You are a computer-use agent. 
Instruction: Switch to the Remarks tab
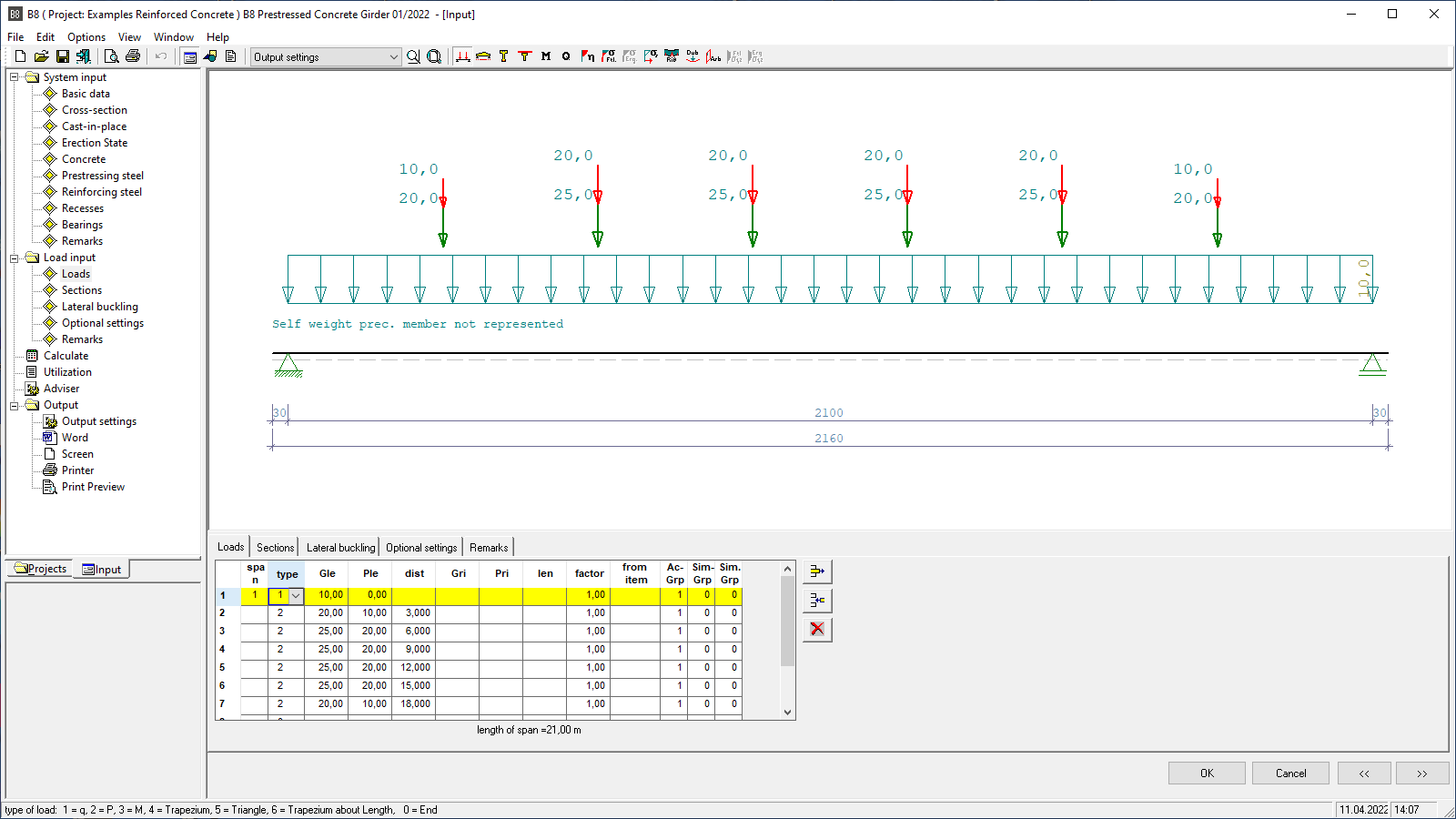coord(489,548)
